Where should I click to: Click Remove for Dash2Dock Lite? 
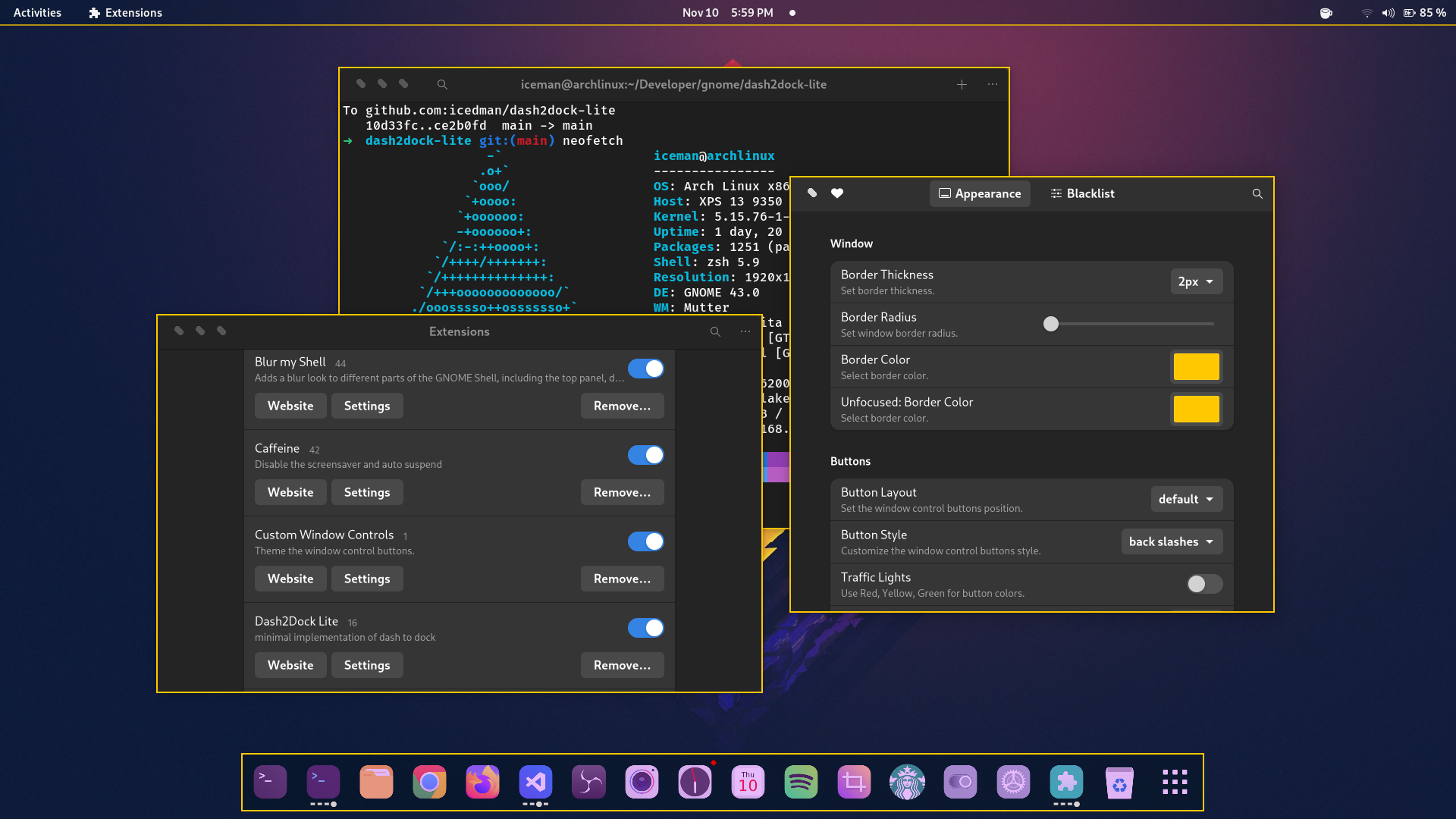click(622, 665)
